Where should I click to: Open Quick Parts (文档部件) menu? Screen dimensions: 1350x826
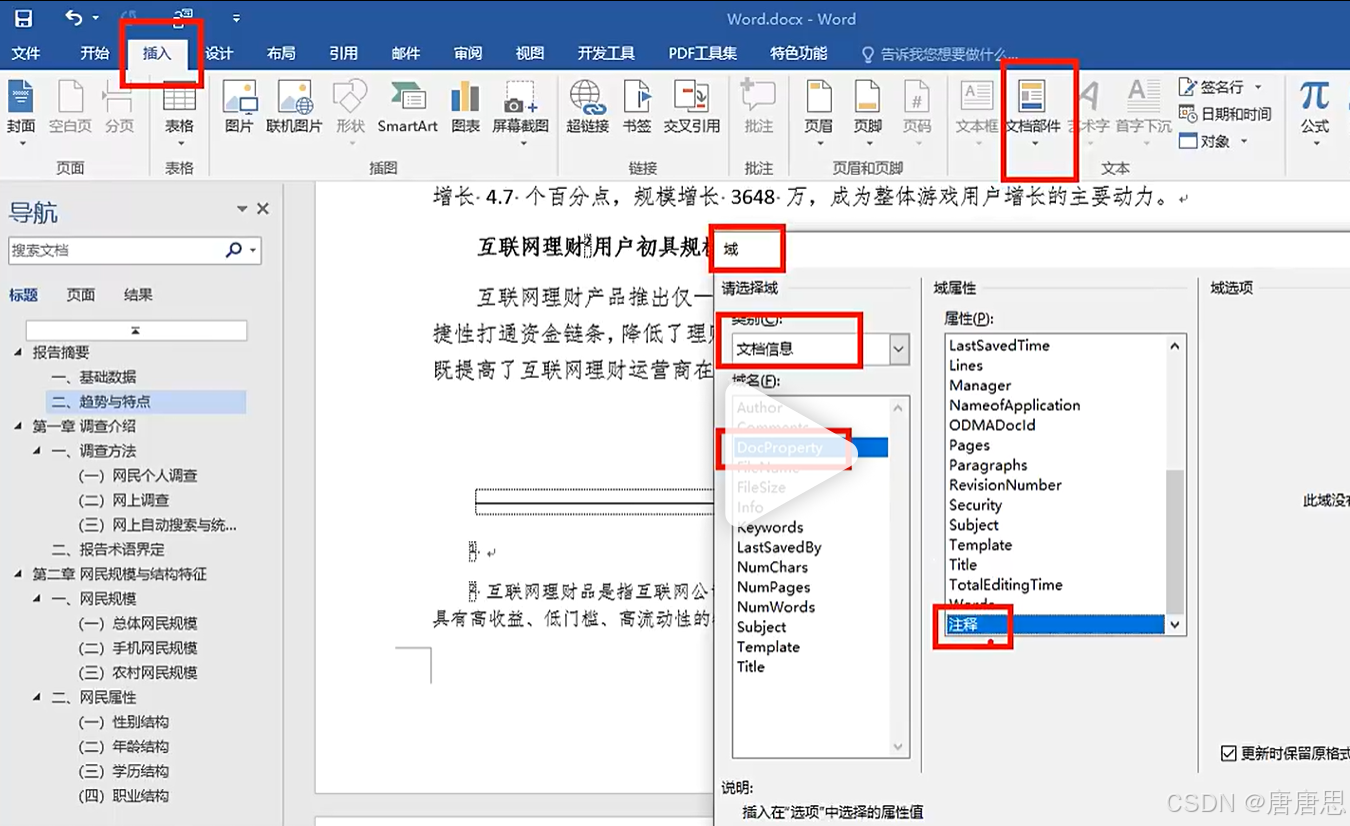pyautogui.click(x=1032, y=114)
